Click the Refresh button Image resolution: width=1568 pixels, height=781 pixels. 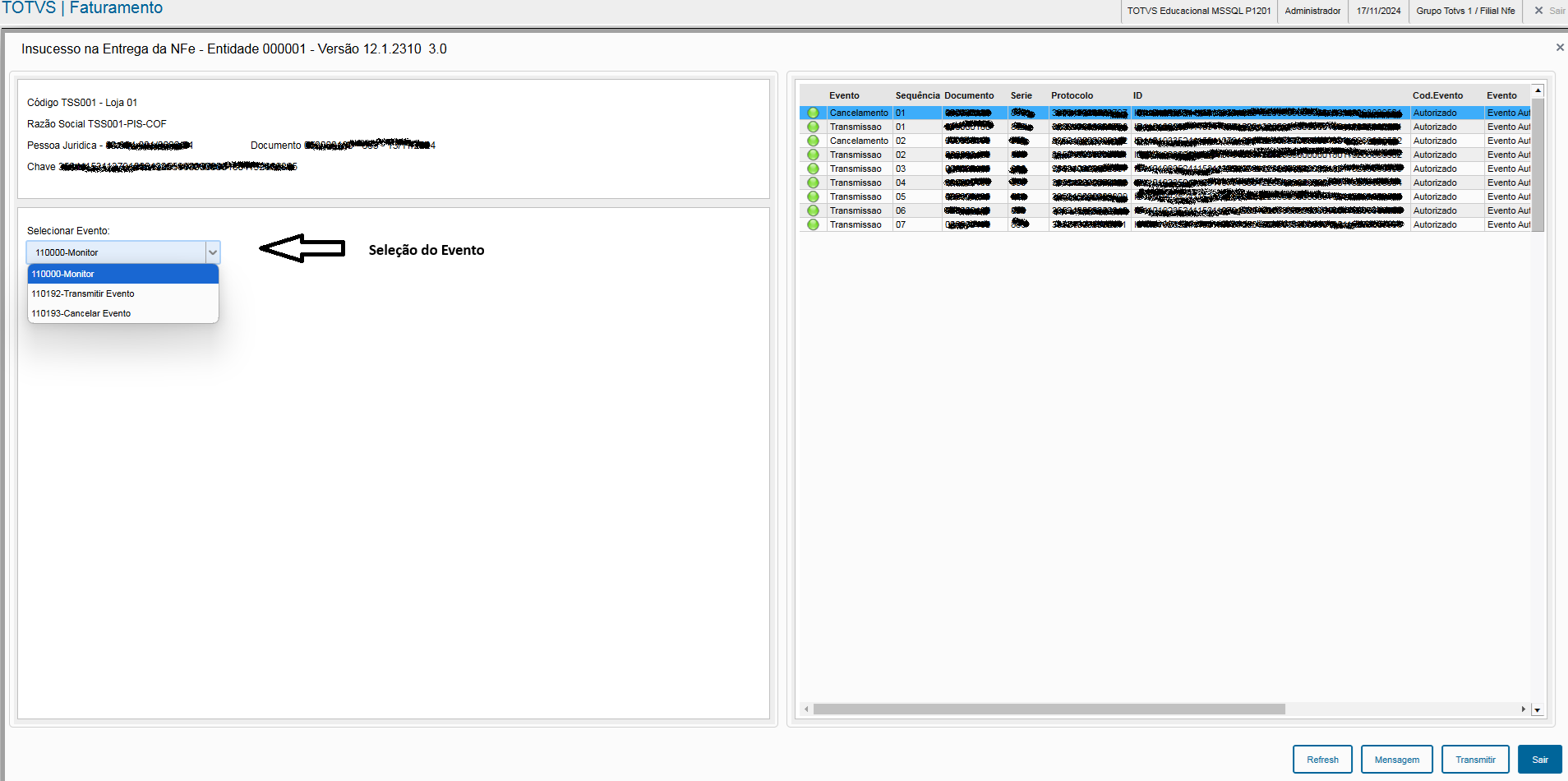1322,760
